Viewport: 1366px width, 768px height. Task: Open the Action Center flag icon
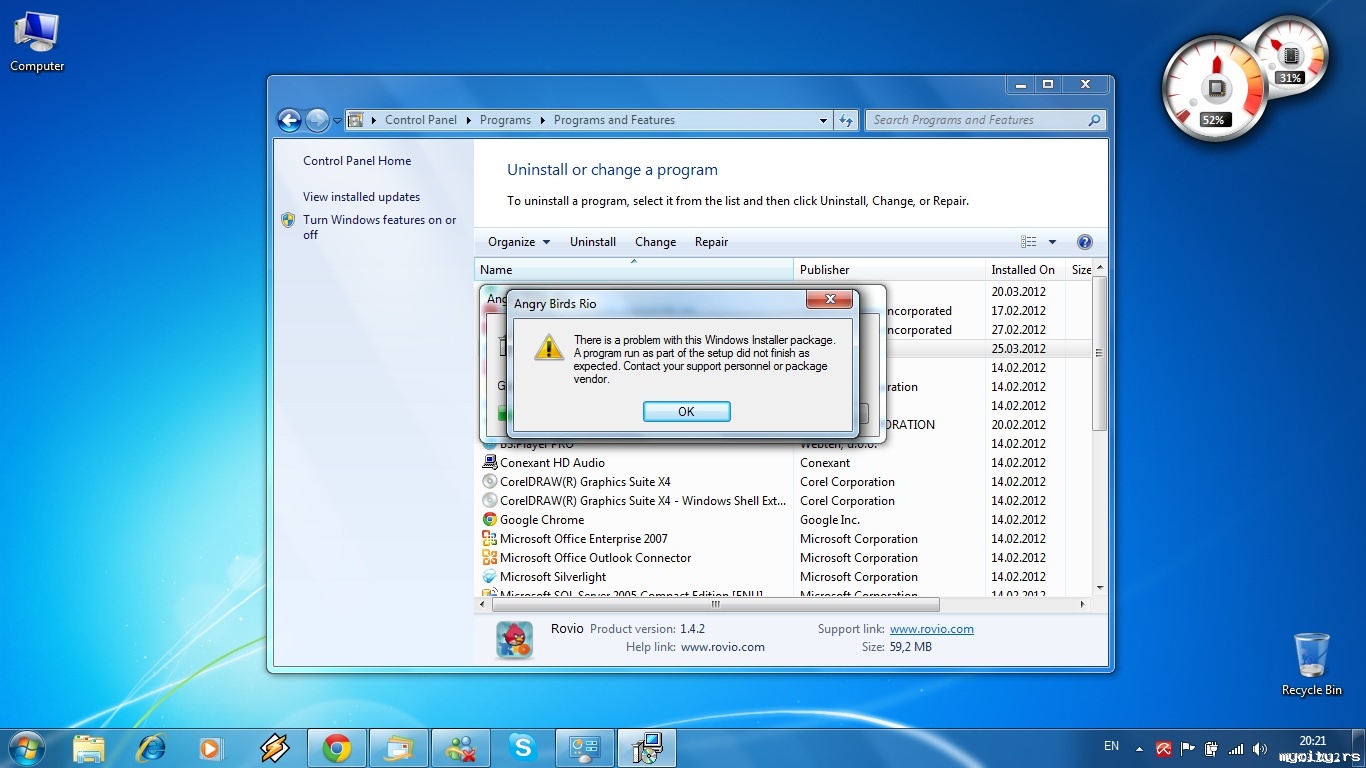click(x=1188, y=748)
